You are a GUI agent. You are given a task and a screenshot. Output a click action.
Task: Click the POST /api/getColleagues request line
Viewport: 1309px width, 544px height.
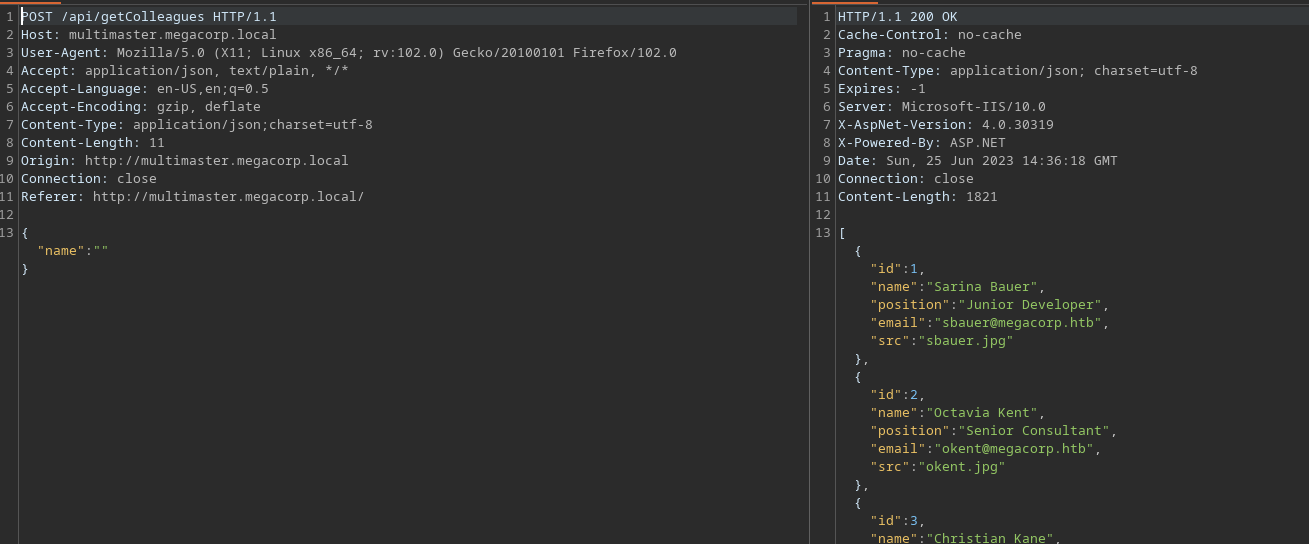point(149,17)
